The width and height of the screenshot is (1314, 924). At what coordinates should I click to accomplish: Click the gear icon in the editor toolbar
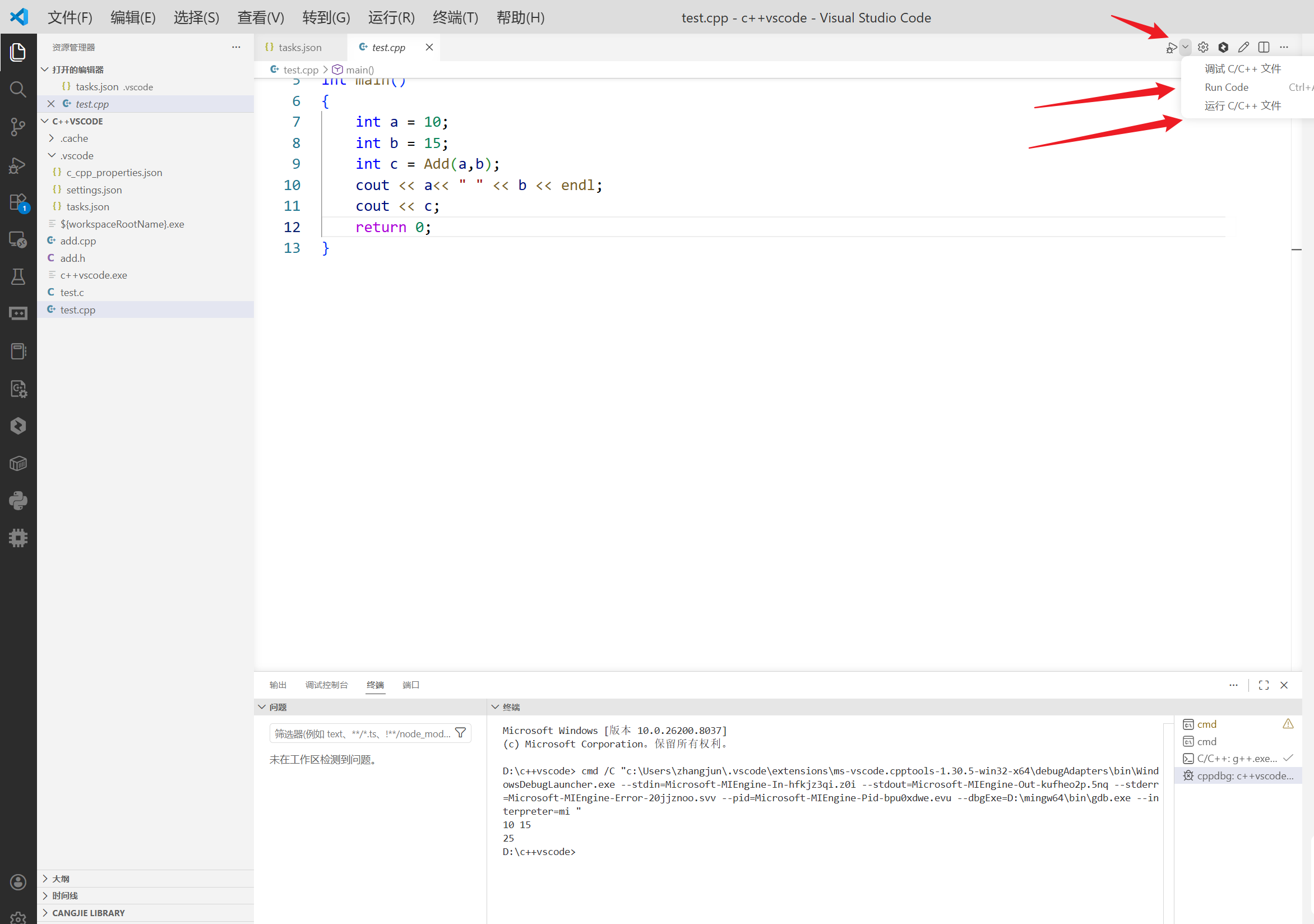(x=1203, y=47)
